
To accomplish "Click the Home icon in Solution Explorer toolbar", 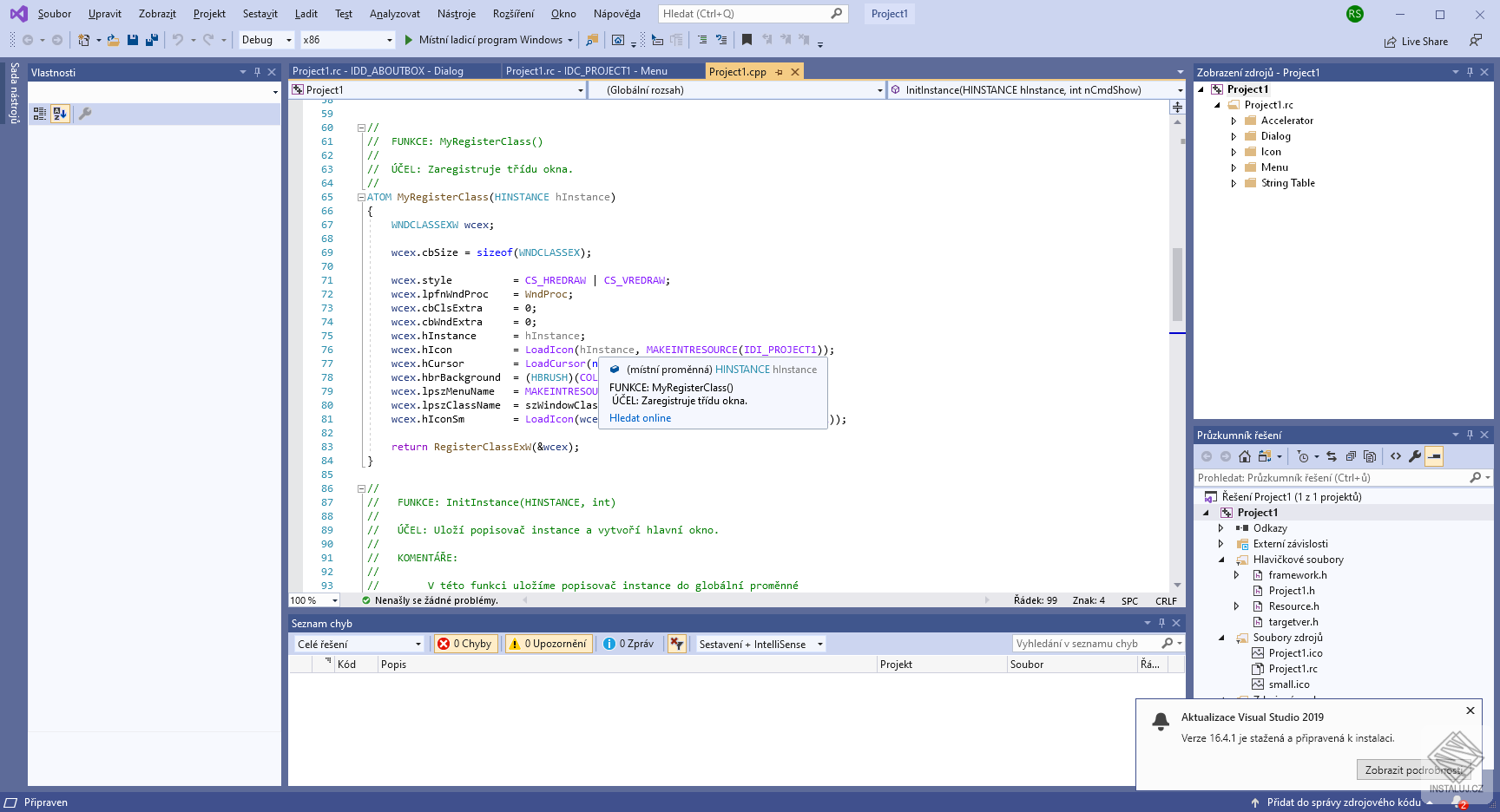I will (x=1245, y=456).
